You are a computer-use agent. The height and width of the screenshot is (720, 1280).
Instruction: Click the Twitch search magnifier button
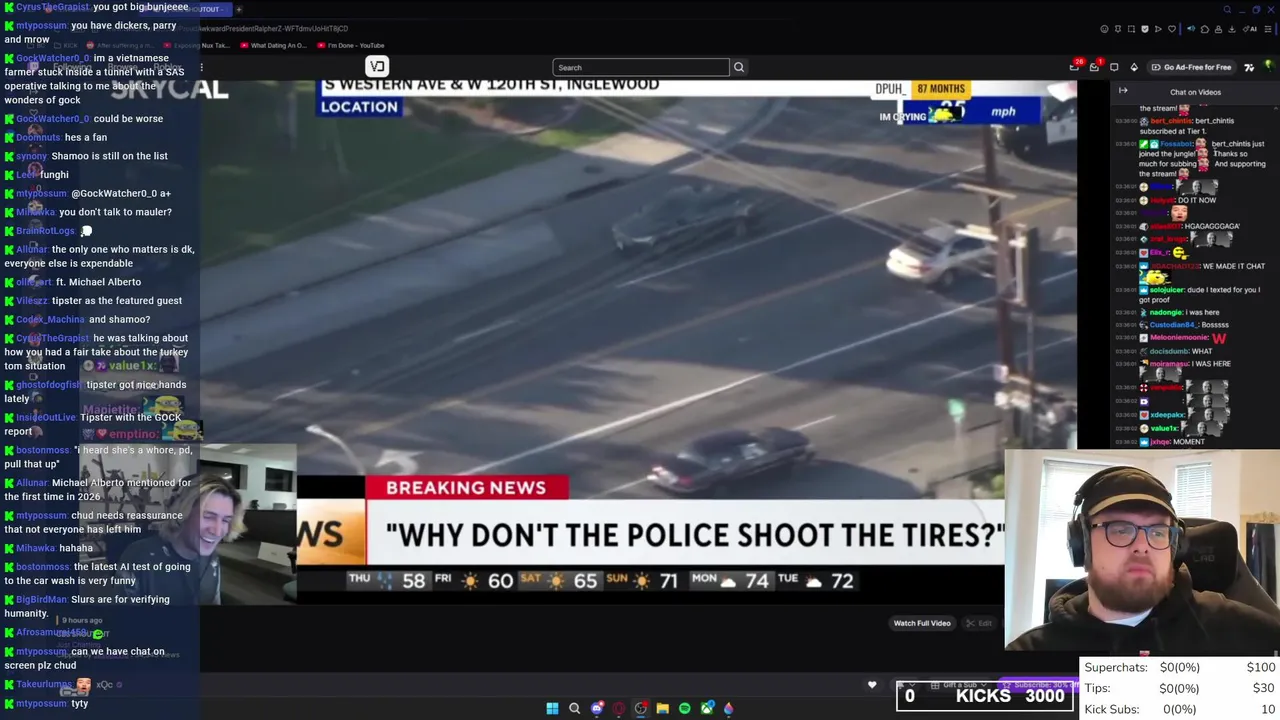pos(739,67)
